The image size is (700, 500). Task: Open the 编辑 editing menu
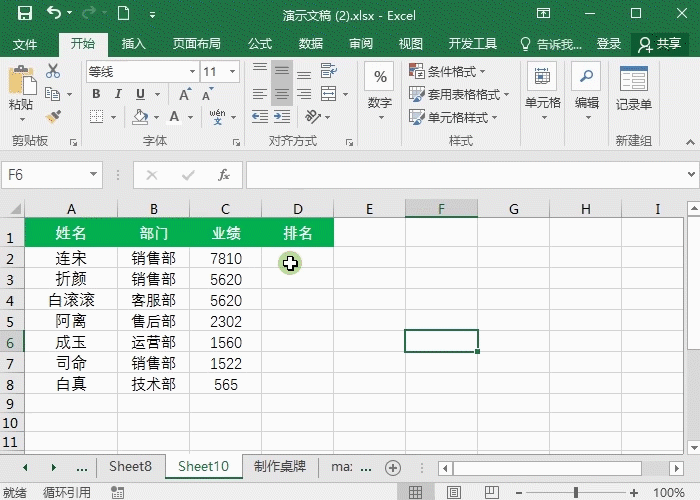point(587,92)
